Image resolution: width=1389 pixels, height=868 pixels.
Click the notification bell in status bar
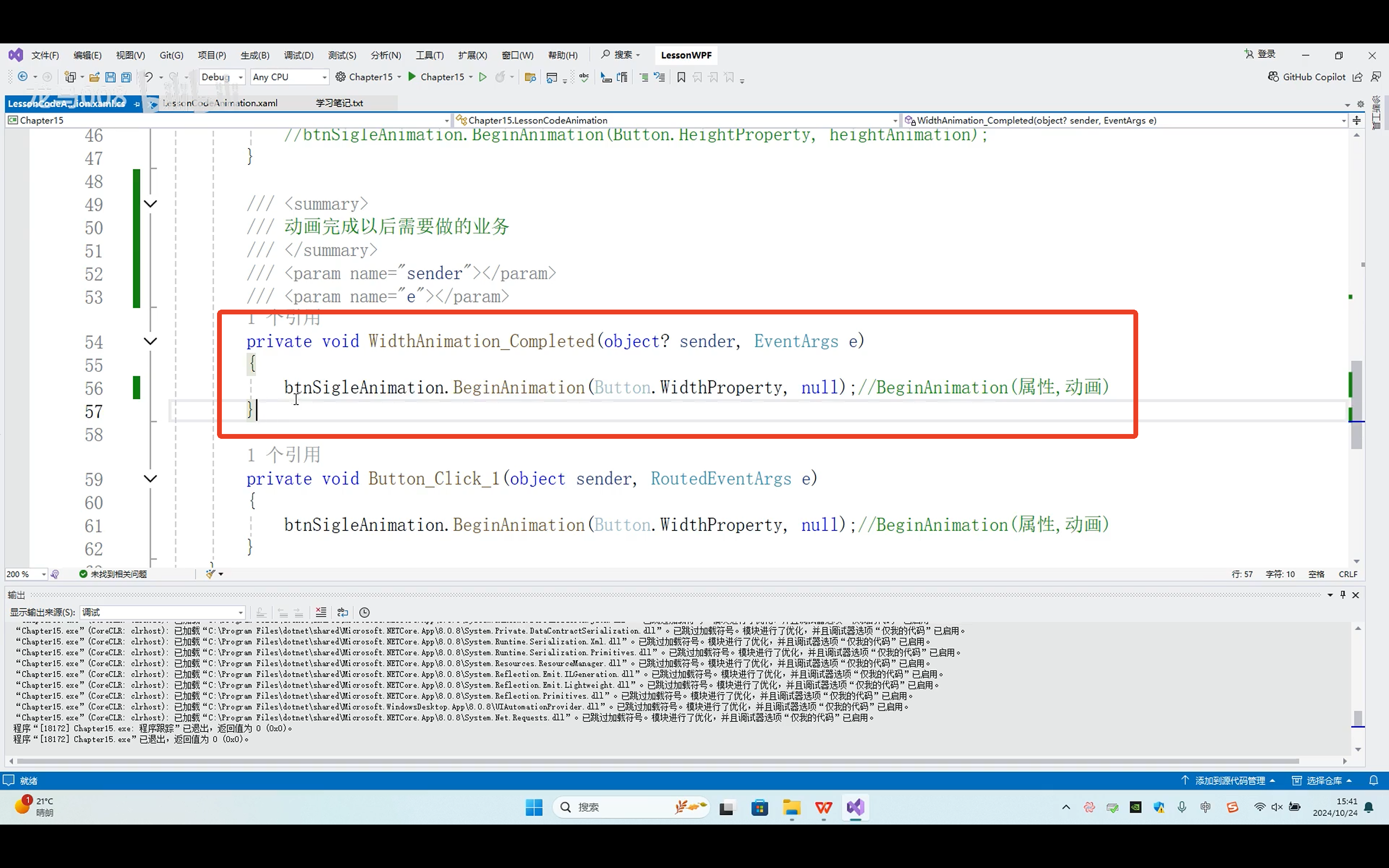(x=1374, y=781)
